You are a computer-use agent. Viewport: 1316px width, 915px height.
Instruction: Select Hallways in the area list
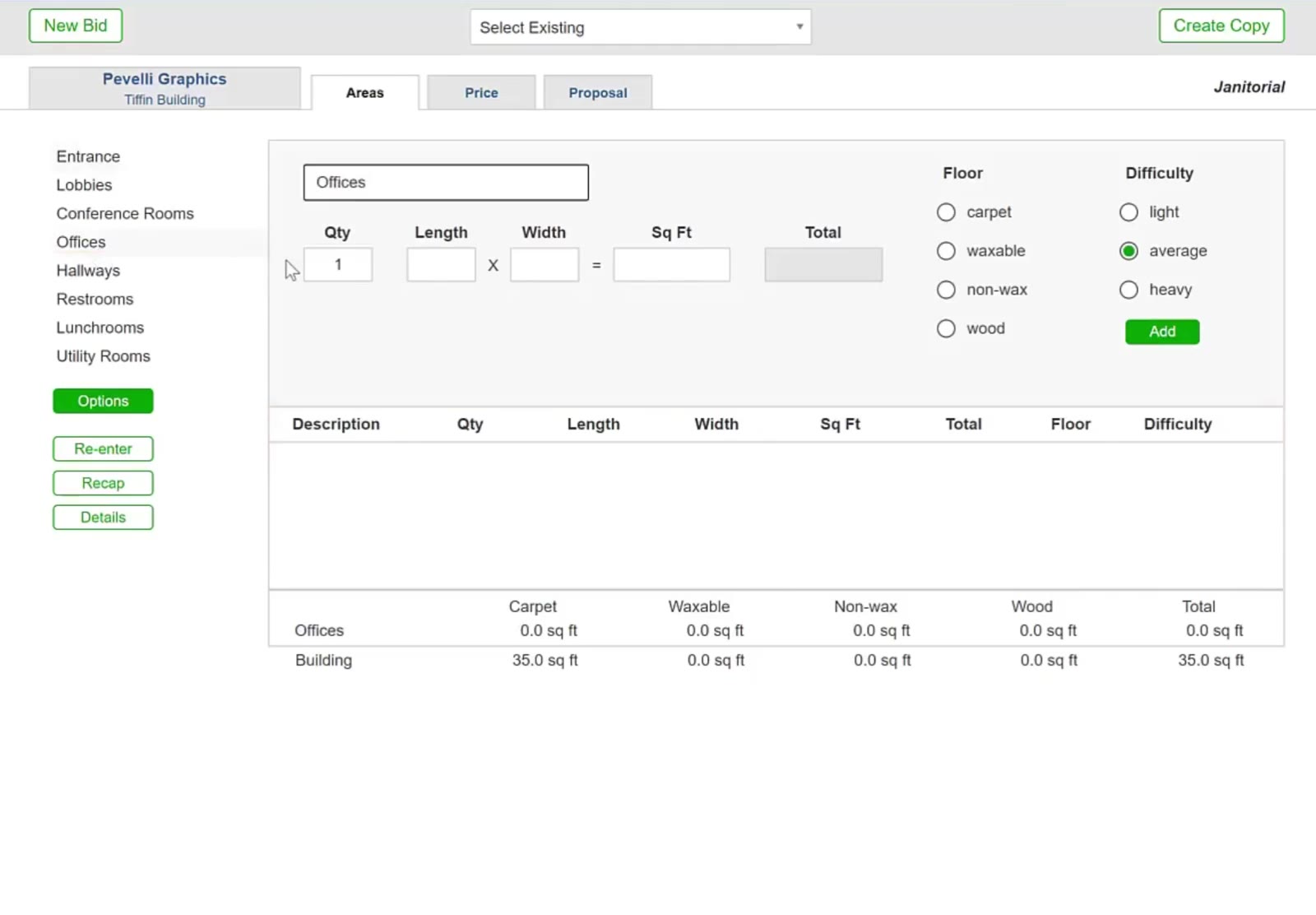coord(88,271)
